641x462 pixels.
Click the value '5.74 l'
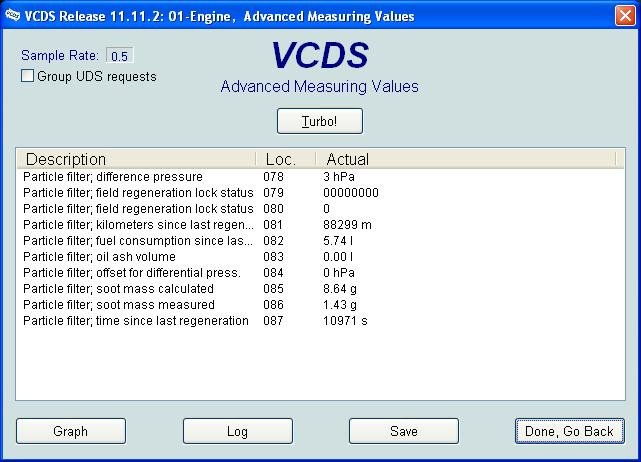[x=338, y=240]
